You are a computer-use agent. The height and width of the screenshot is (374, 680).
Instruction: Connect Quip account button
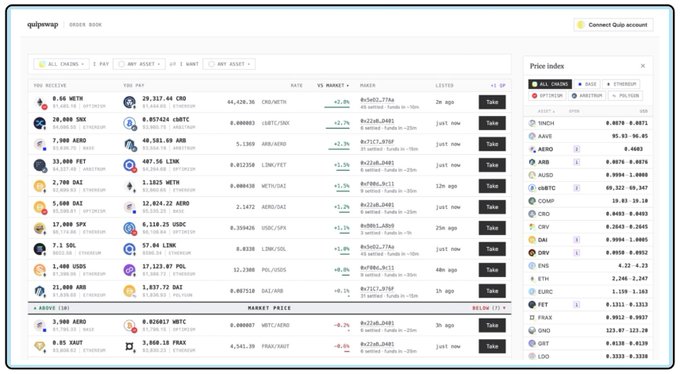(x=613, y=25)
